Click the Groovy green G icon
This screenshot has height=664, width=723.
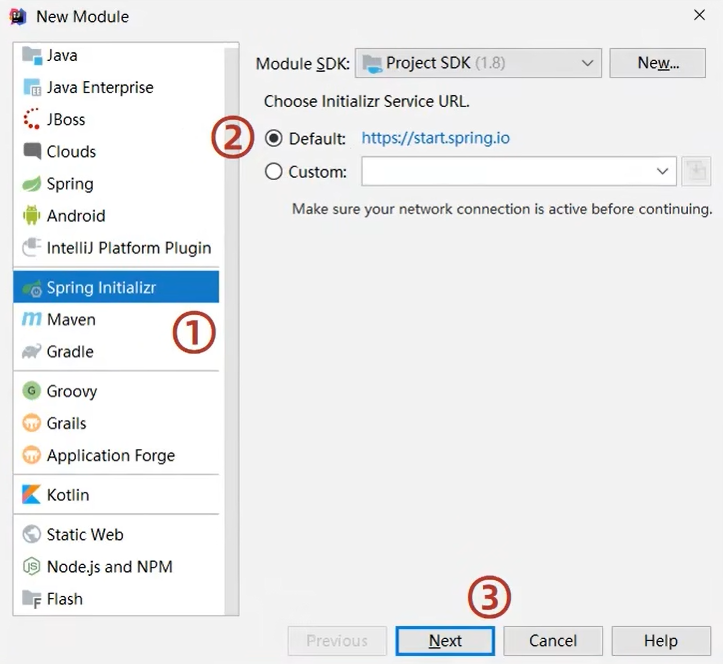(31, 391)
